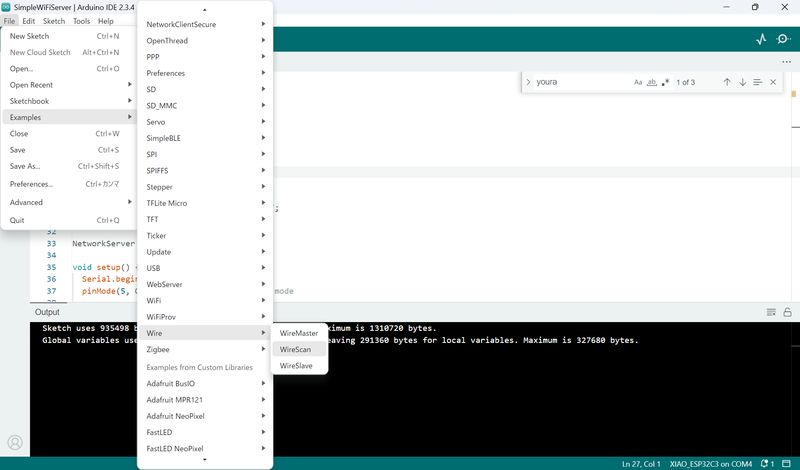This screenshot has width=800, height=470.
Task: Toggle Match Whole Word in find widget
Action: pyautogui.click(x=652, y=82)
